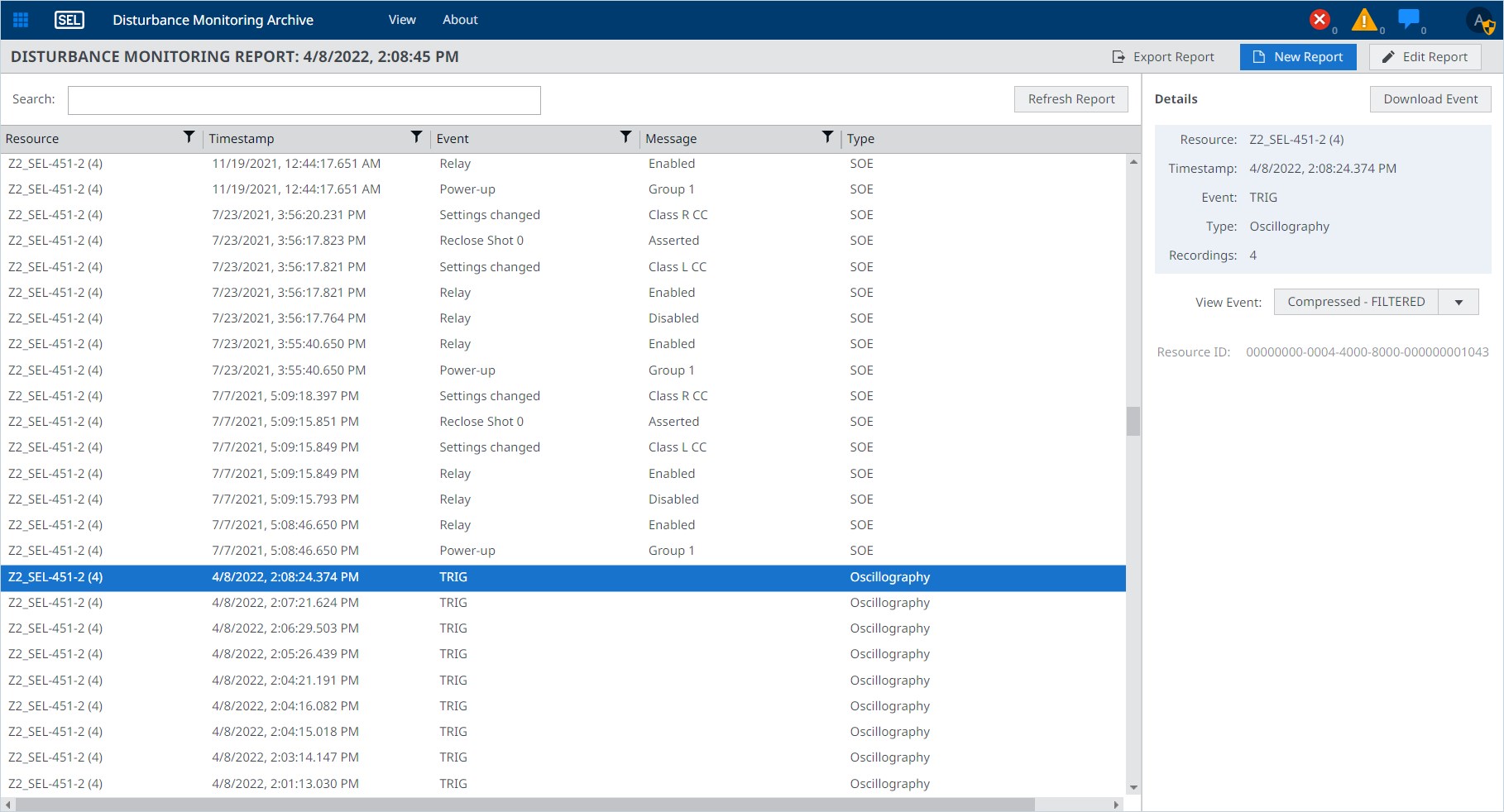Screen dimensions: 1504x812
Task: Click the Download Event button
Action: (1430, 99)
